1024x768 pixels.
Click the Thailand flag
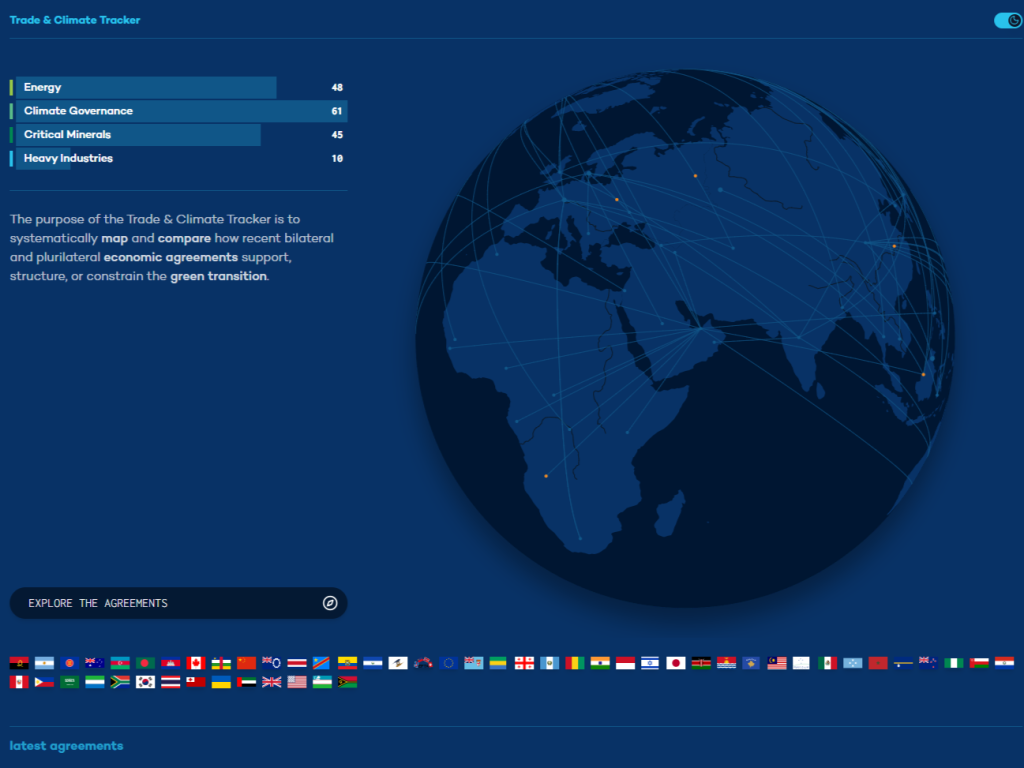pyautogui.click(x=170, y=682)
